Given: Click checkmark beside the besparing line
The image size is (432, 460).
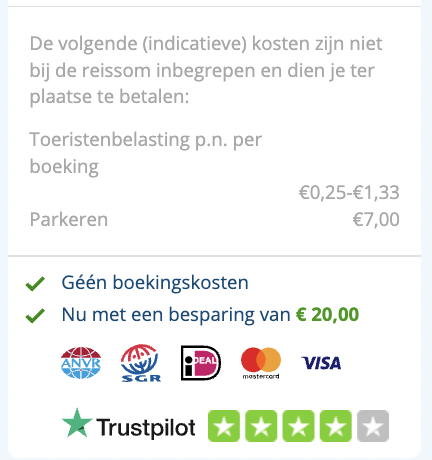Looking at the screenshot, I should coord(35,316).
